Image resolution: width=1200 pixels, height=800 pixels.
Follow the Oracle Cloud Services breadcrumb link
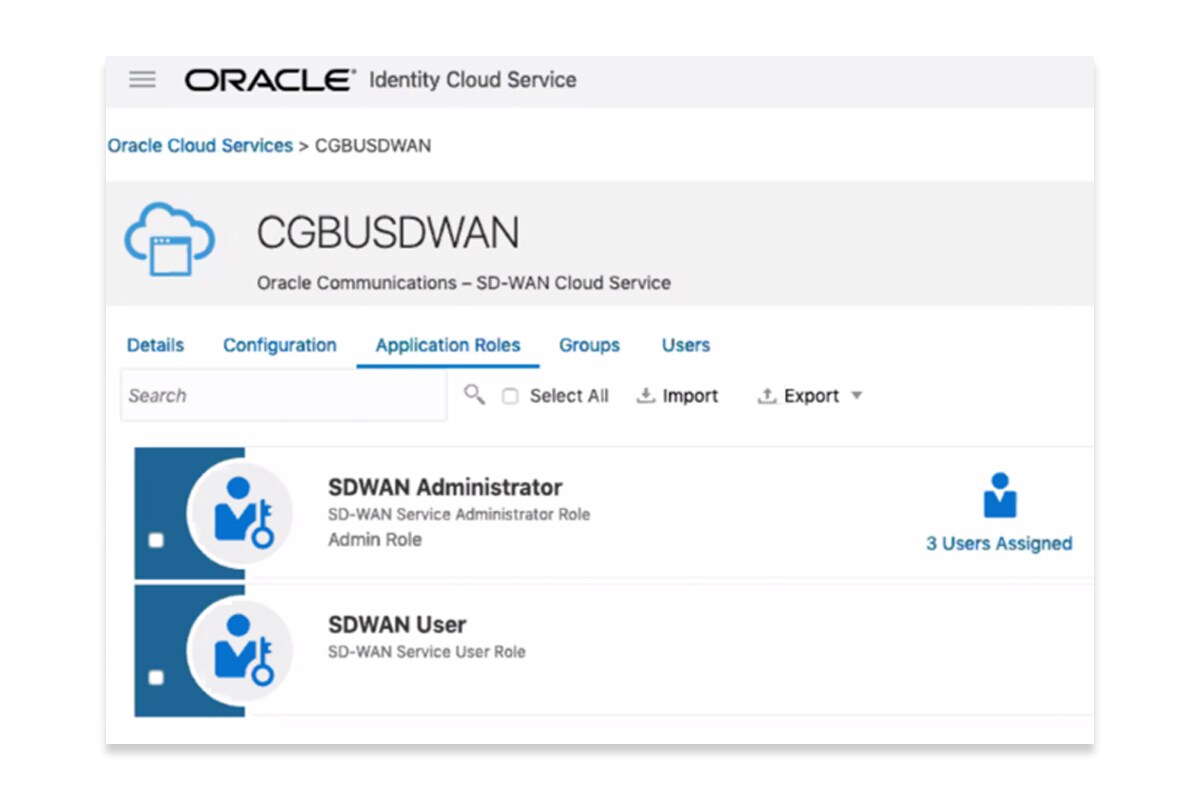click(x=200, y=146)
